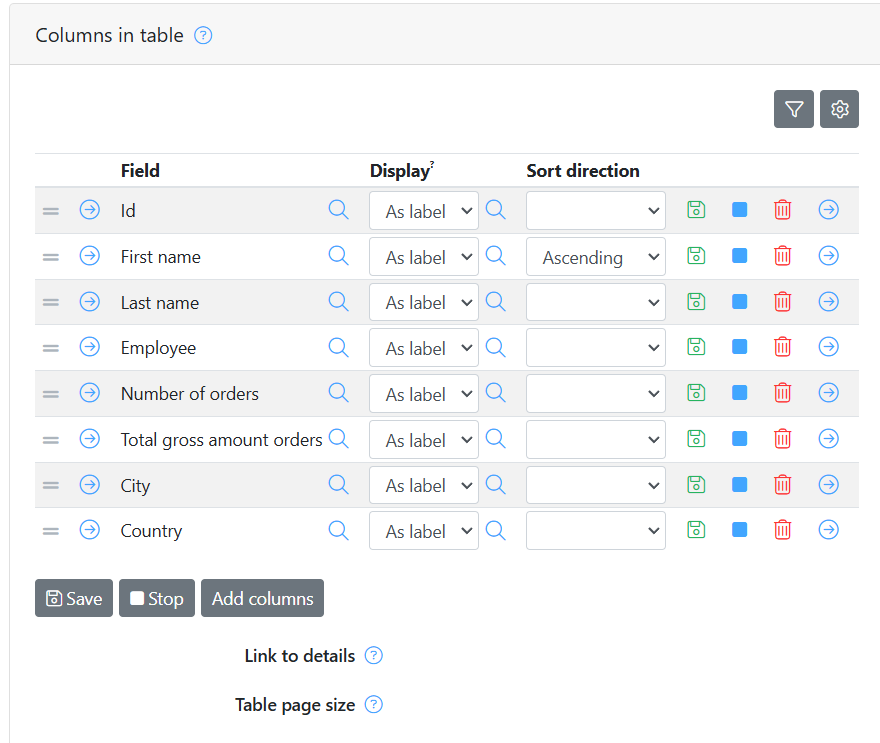Click right arrow circle on City row
The height and width of the screenshot is (743, 880).
click(828, 484)
